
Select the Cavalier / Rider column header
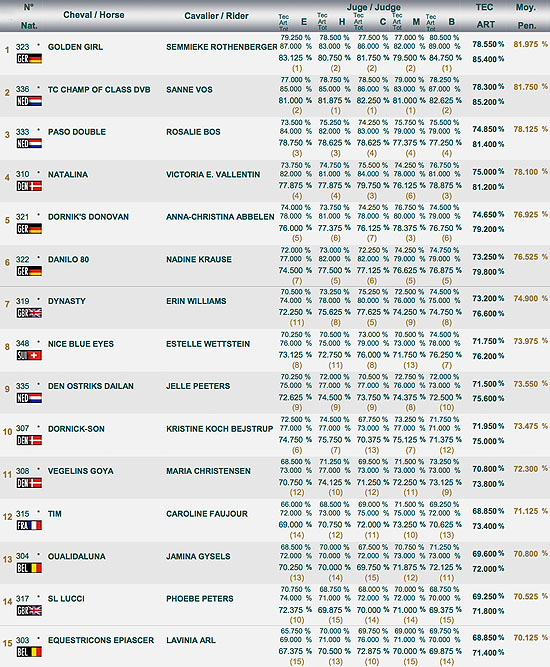coord(216,16)
